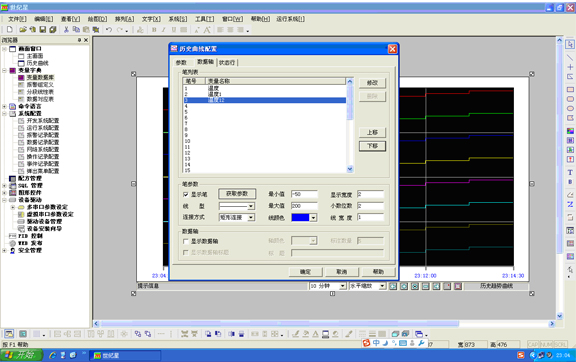The width and height of the screenshot is (576, 362).
Task: Click the Cut scissors toolbar icon
Action: pyautogui.click(x=66, y=29)
